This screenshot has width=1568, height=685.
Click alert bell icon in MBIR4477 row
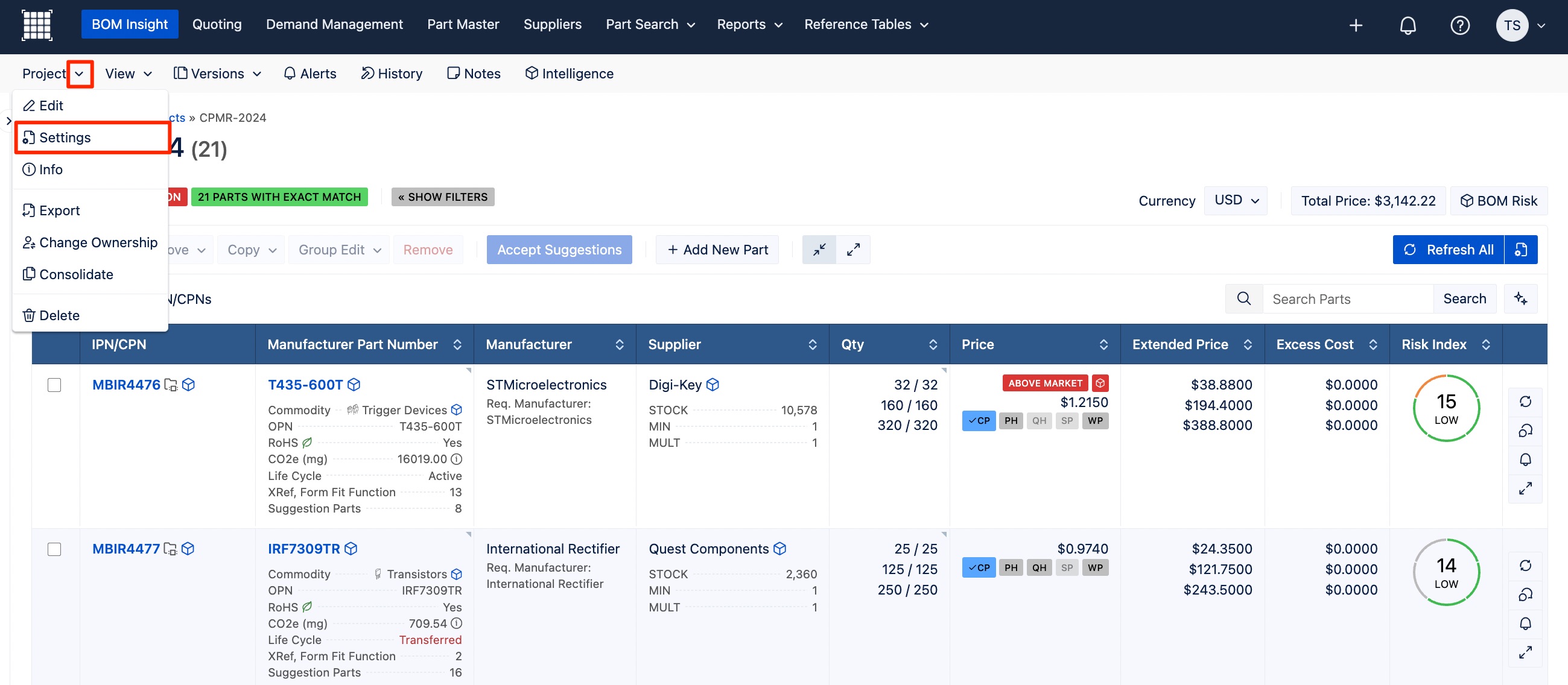tap(1525, 623)
